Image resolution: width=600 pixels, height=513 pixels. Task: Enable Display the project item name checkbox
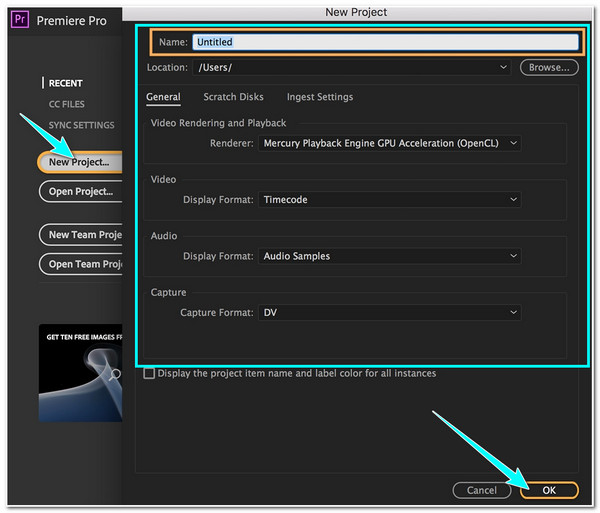point(149,373)
